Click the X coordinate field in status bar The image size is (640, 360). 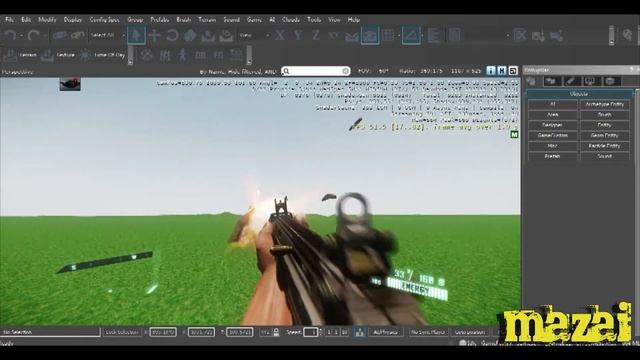[x=163, y=332]
